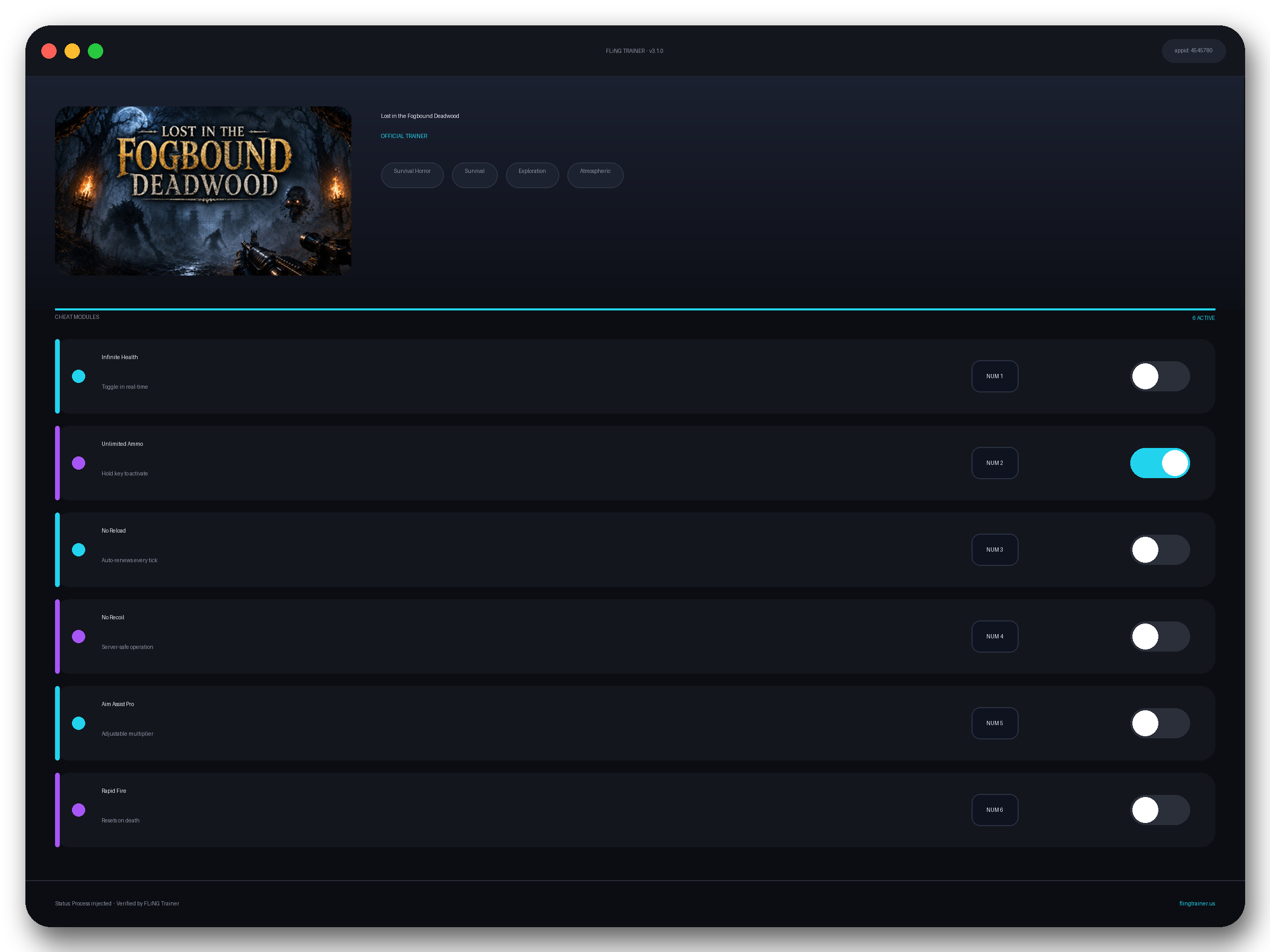The height and width of the screenshot is (952, 1270).
Task: Select the Survival genre tag
Action: [475, 175]
